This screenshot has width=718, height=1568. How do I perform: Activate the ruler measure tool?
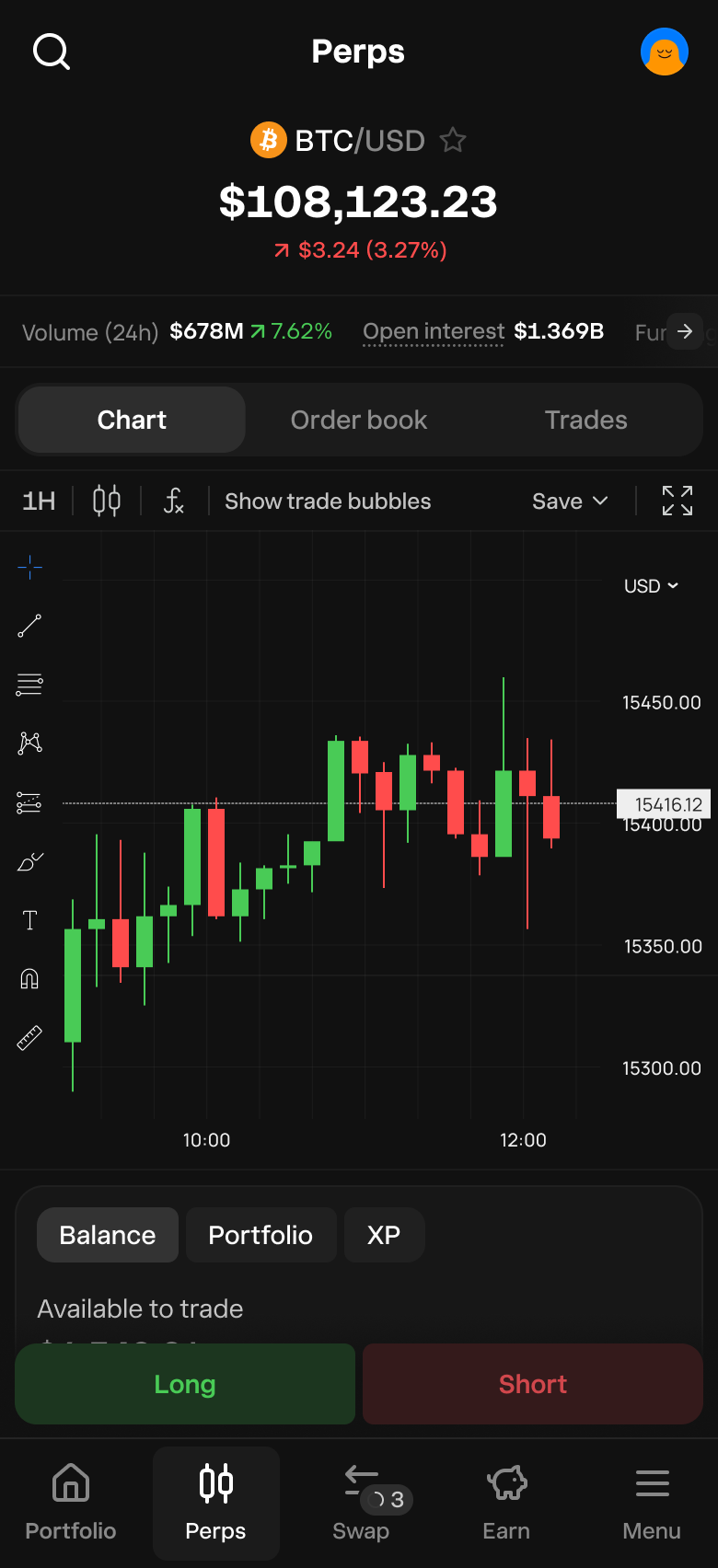point(29,1038)
